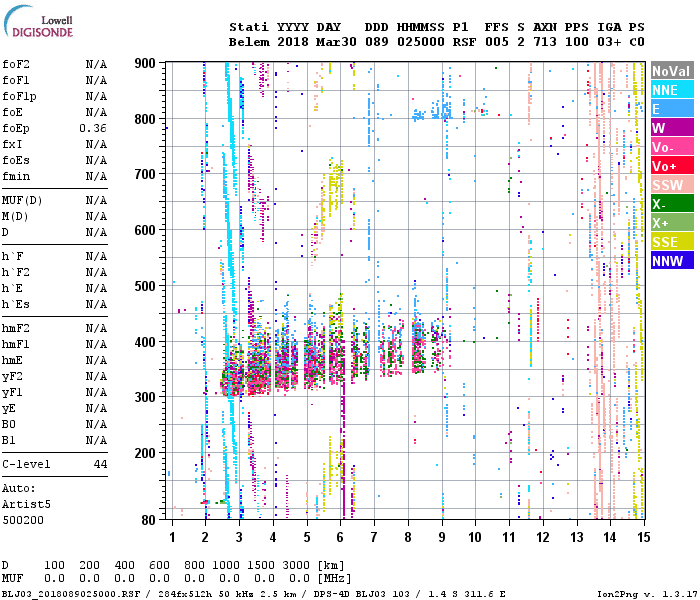Click the 900 km height axis label
This screenshot has width=700, height=600.
point(145,63)
